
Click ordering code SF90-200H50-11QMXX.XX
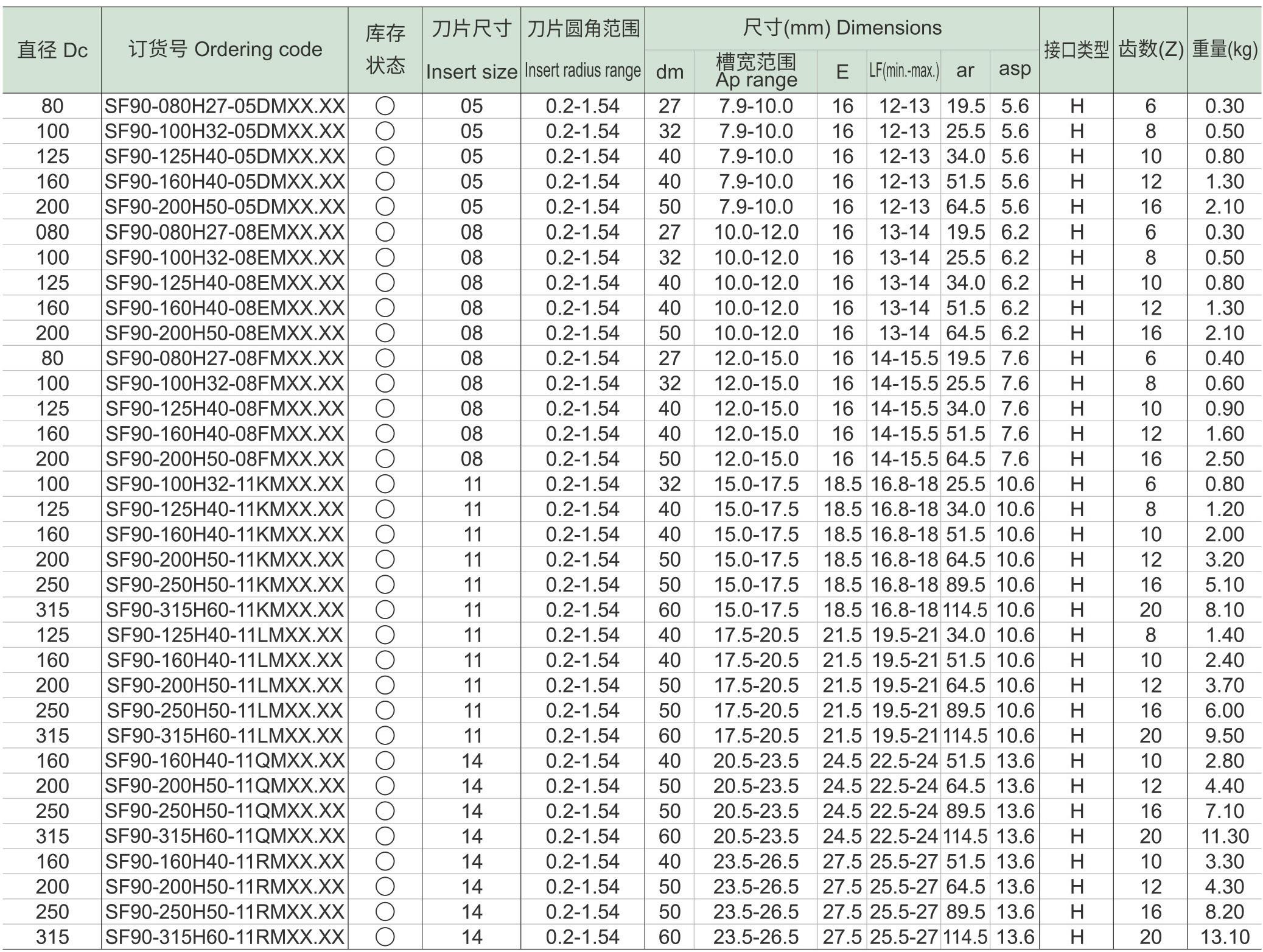point(225,786)
